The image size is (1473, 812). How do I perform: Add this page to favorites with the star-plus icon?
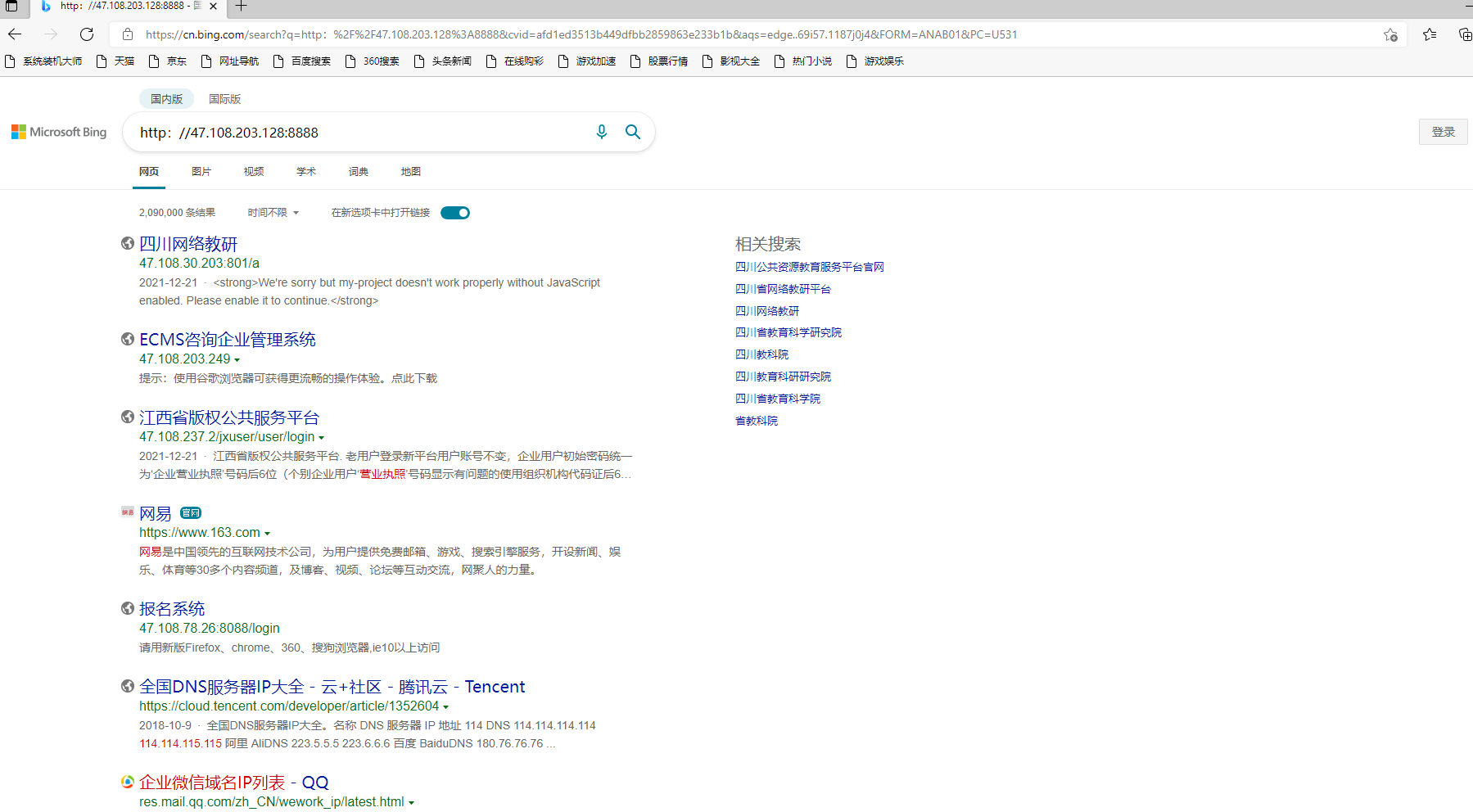tap(1390, 34)
